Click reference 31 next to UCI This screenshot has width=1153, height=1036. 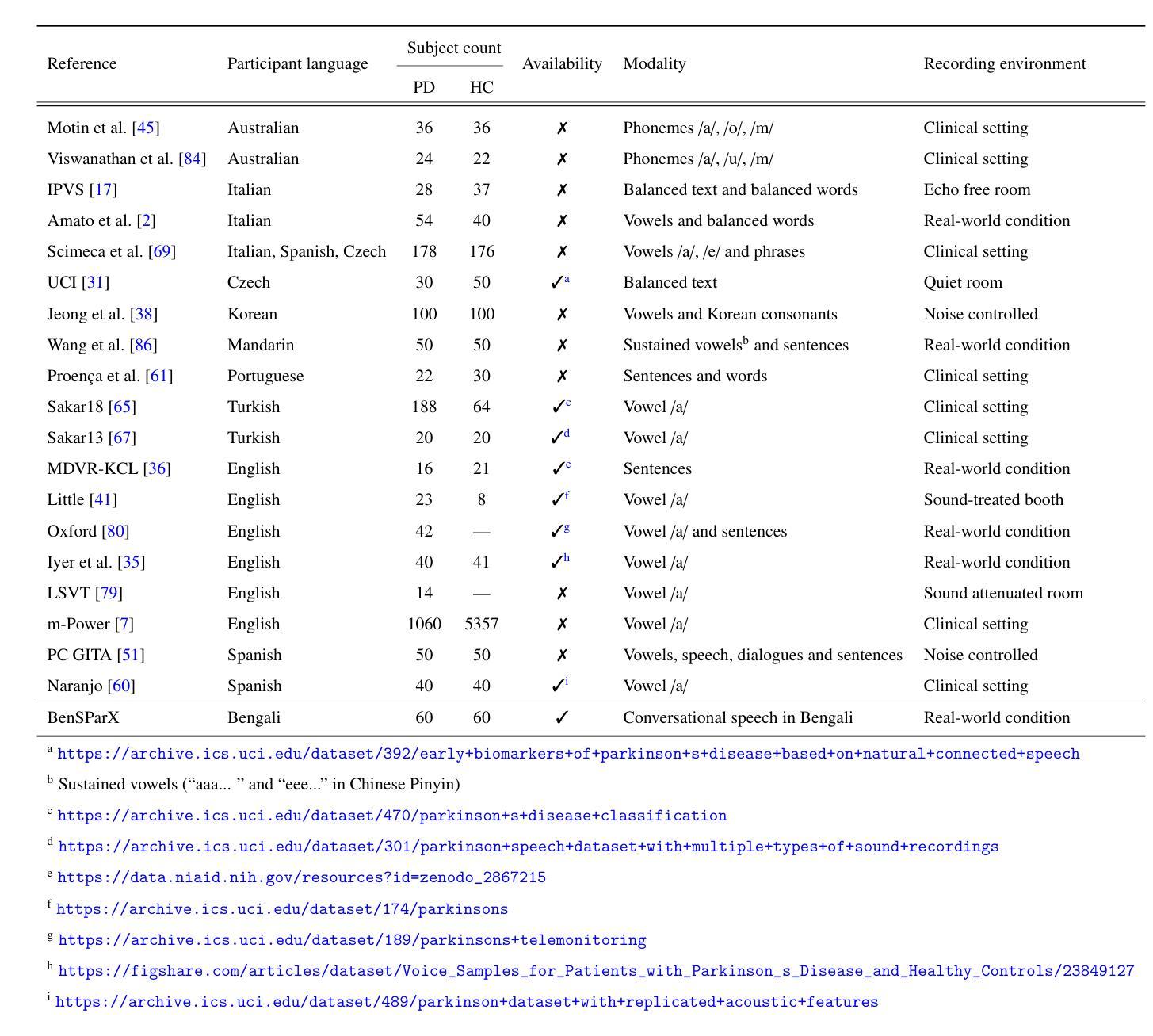click(x=95, y=282)
